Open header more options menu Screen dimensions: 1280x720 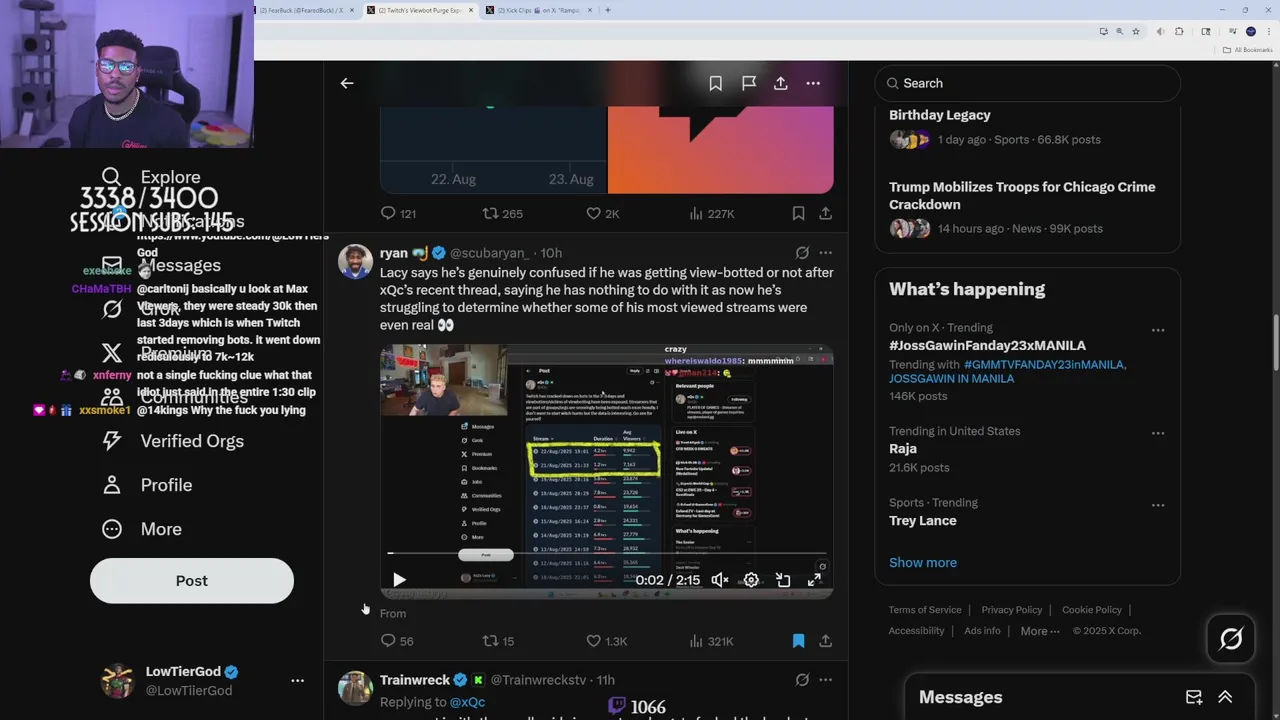click(x=813, y=84)
